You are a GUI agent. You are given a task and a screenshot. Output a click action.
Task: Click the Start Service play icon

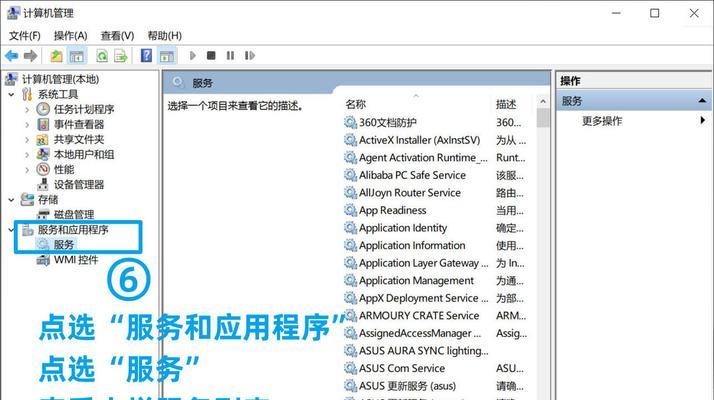(193, 56)
